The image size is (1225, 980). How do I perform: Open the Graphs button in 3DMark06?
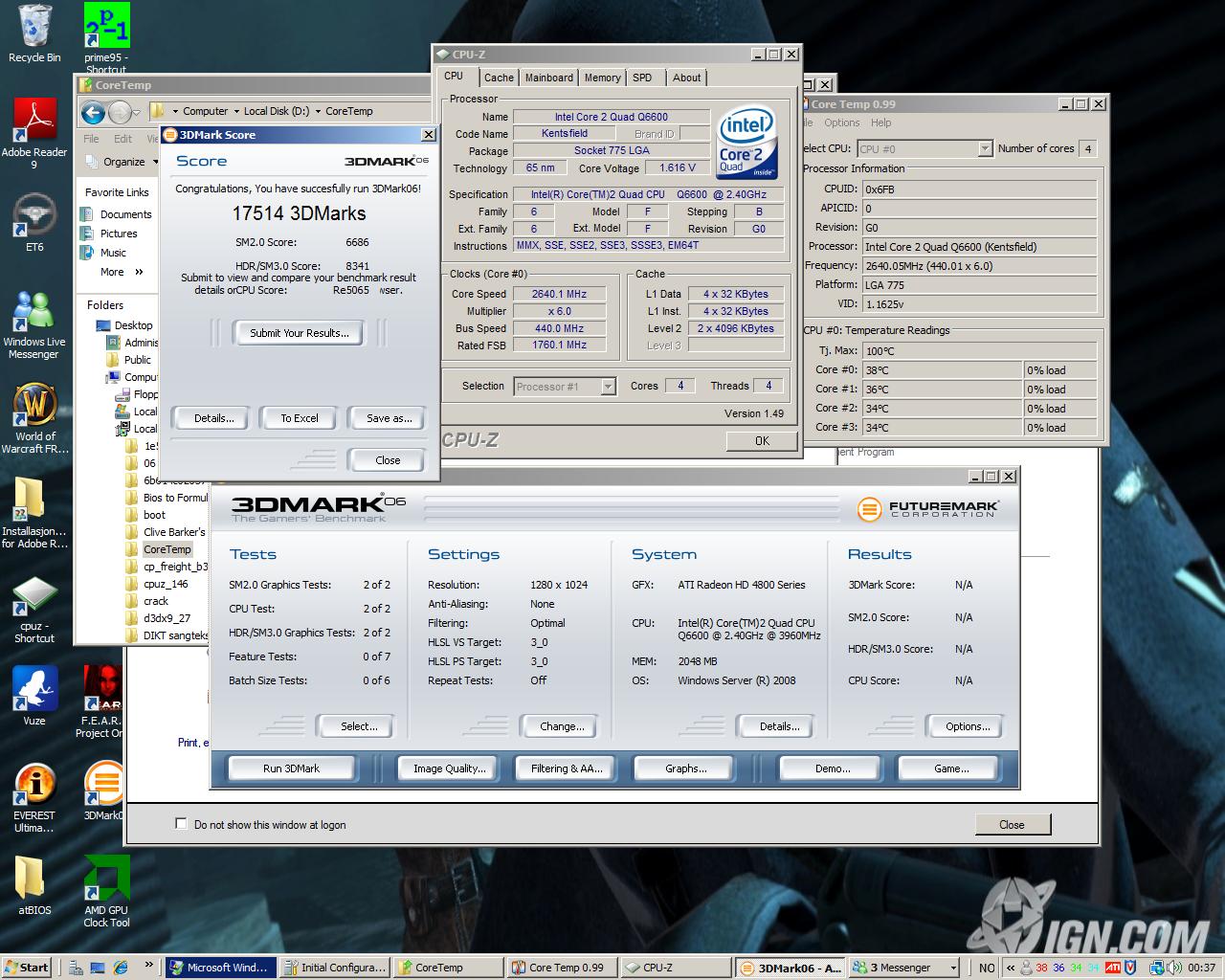click(686, 768)
